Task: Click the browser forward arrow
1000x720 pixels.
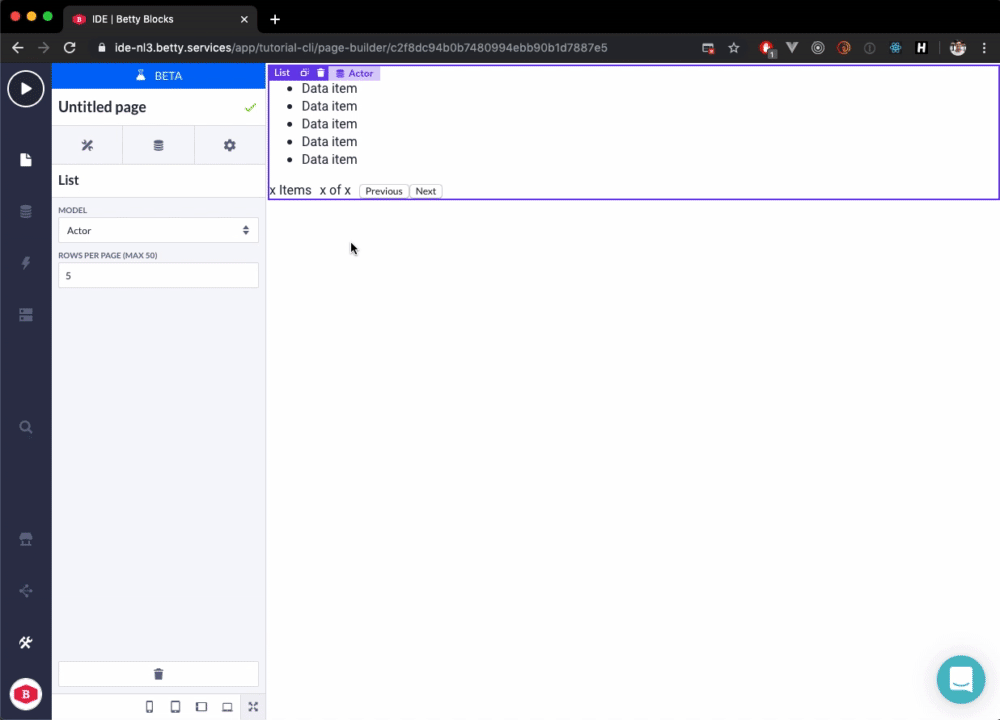Action: [43, 48]
